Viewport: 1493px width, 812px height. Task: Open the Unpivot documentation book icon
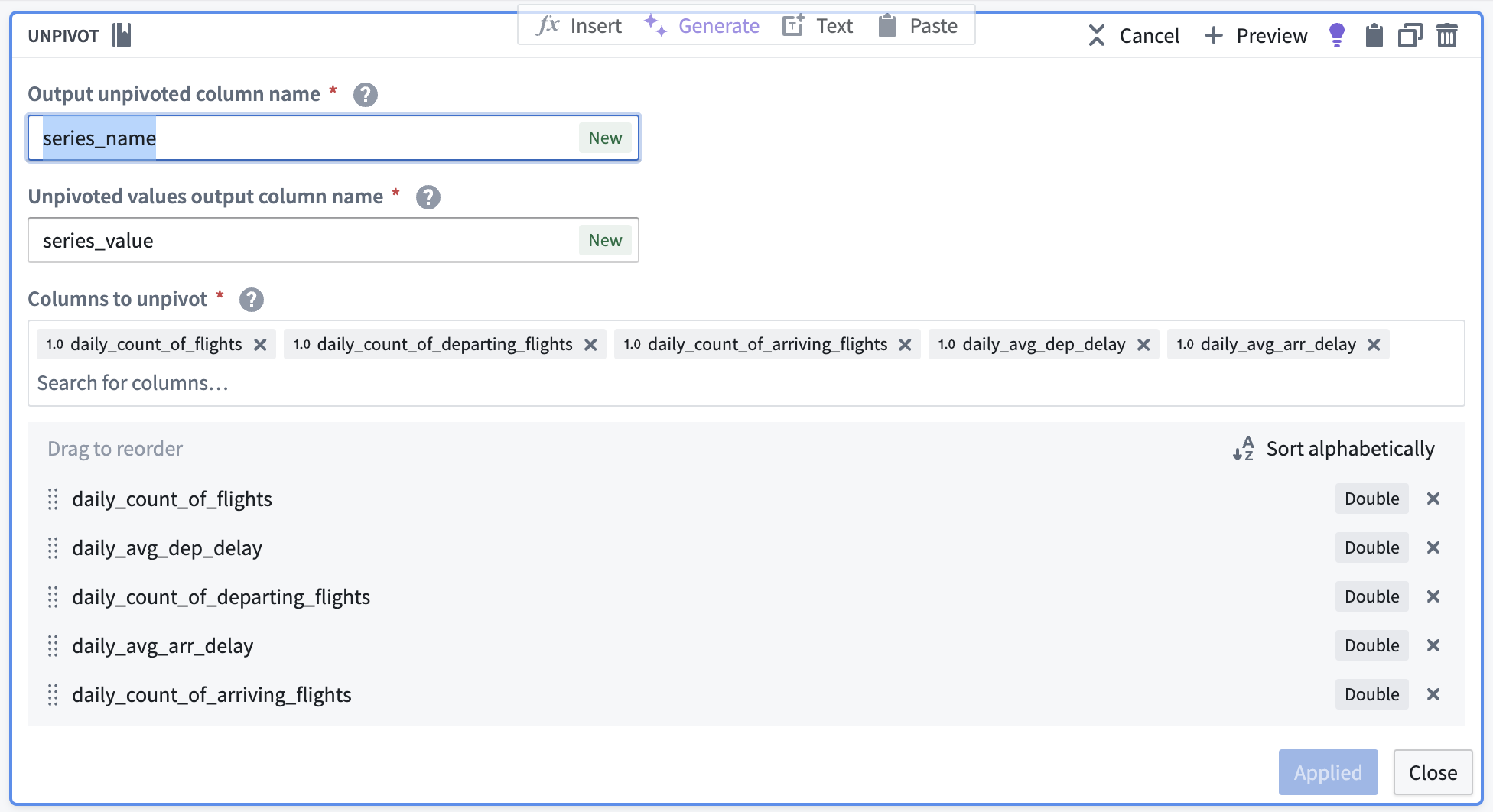click(x=122, y=35)
